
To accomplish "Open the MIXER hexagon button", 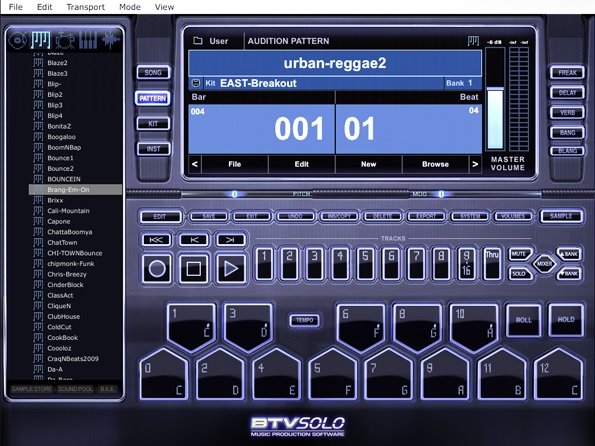I will coord(545,263).
